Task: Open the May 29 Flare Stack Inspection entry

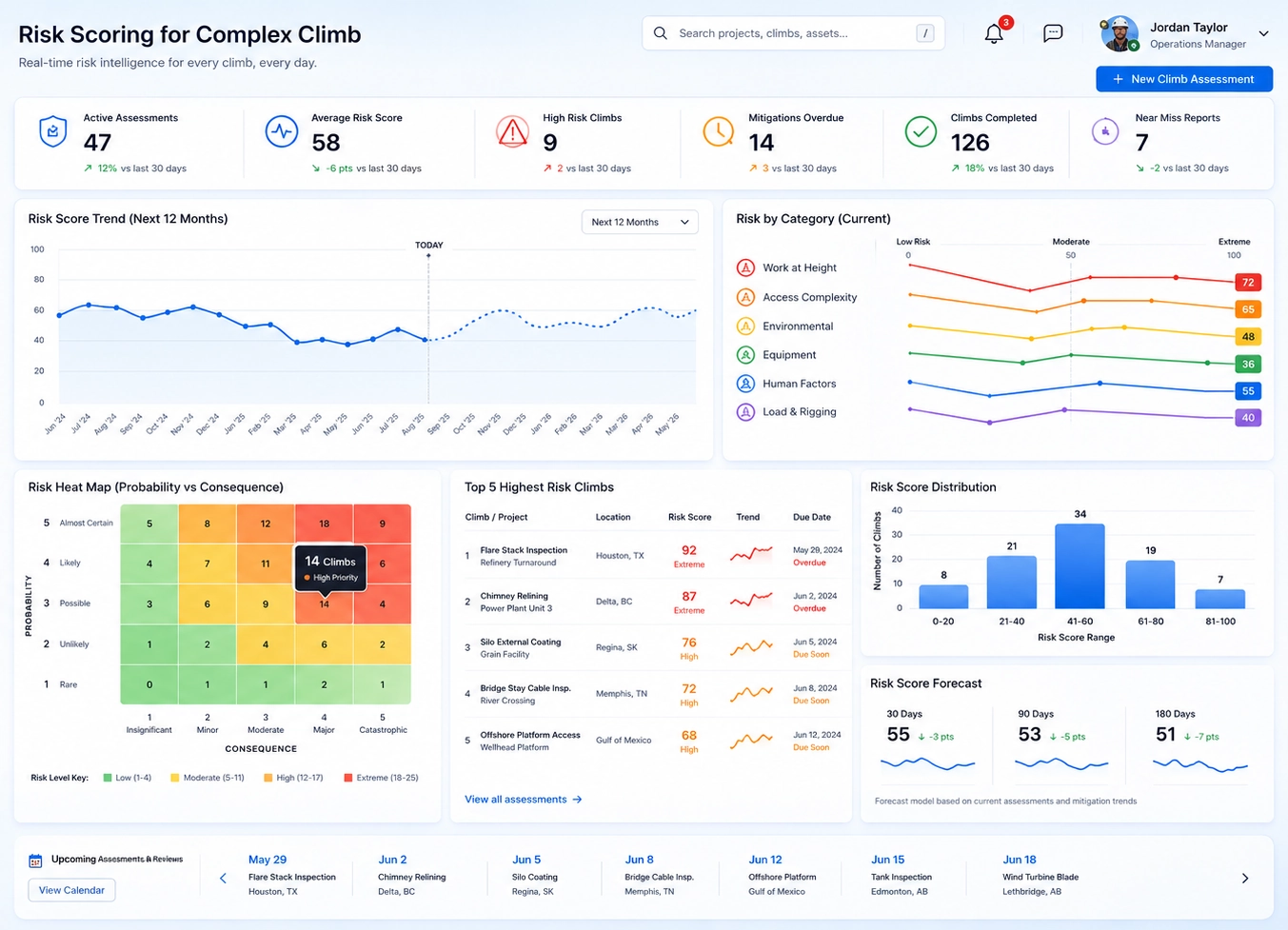Action: (x=292, y=875)
